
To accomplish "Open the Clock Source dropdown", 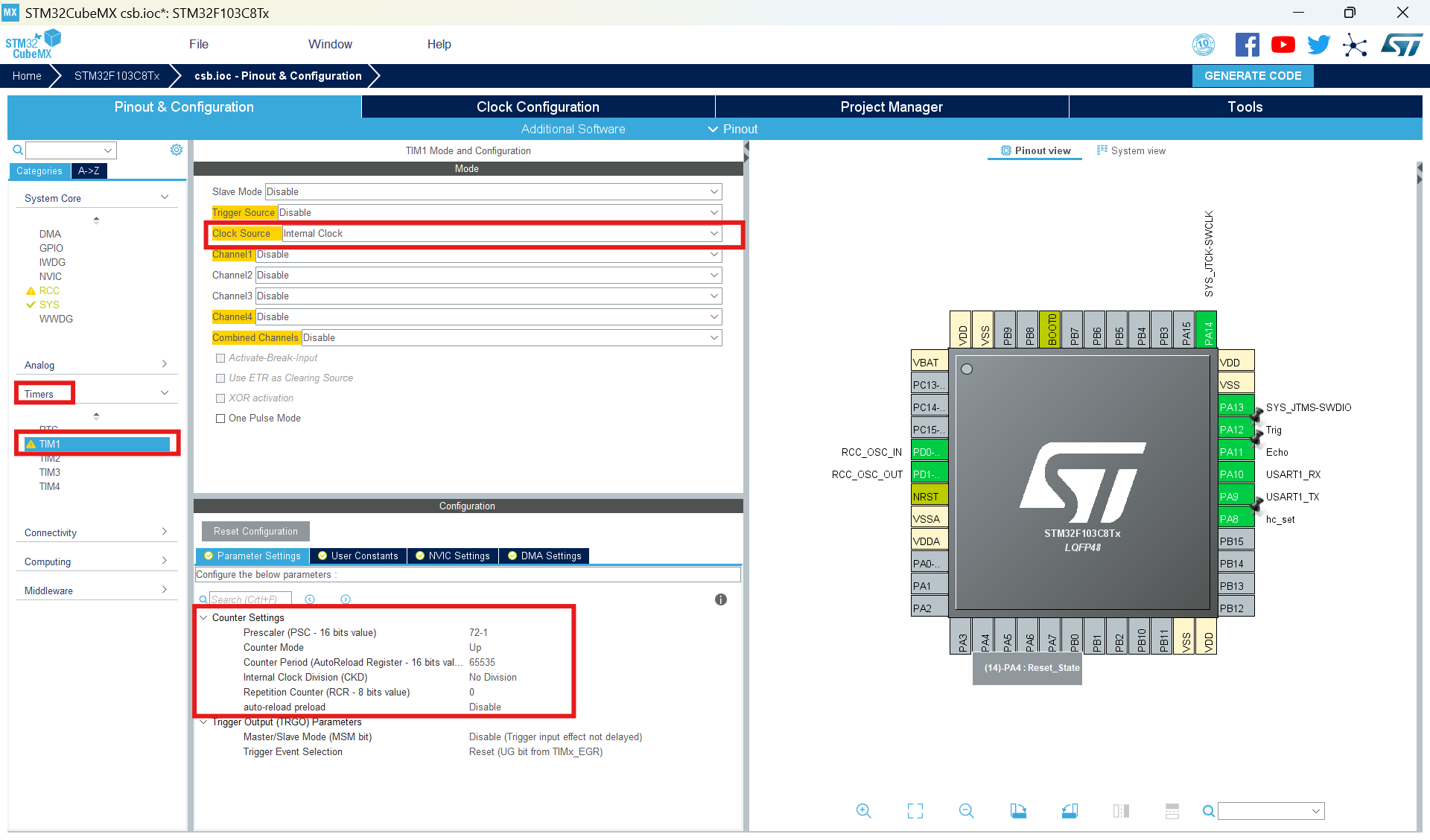I will (x=501, y=234).
